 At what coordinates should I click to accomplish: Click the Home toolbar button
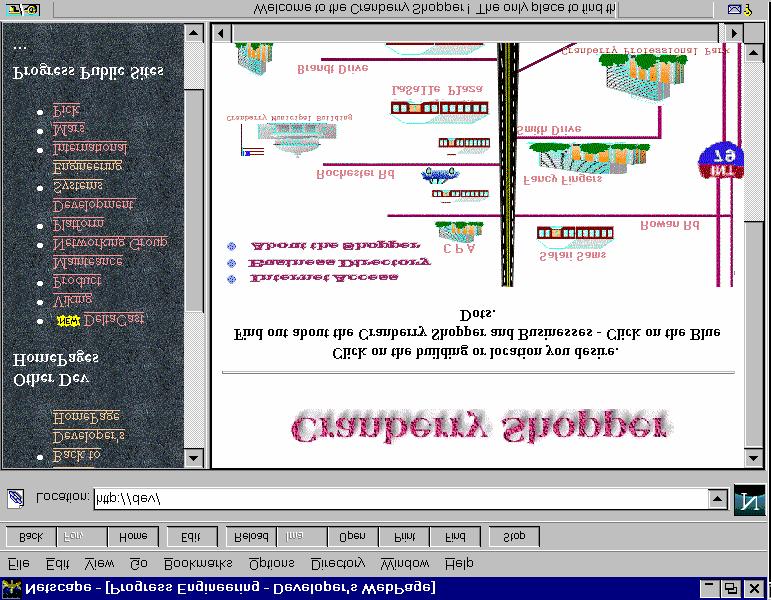pyautogui.click(x=133, y=537)
